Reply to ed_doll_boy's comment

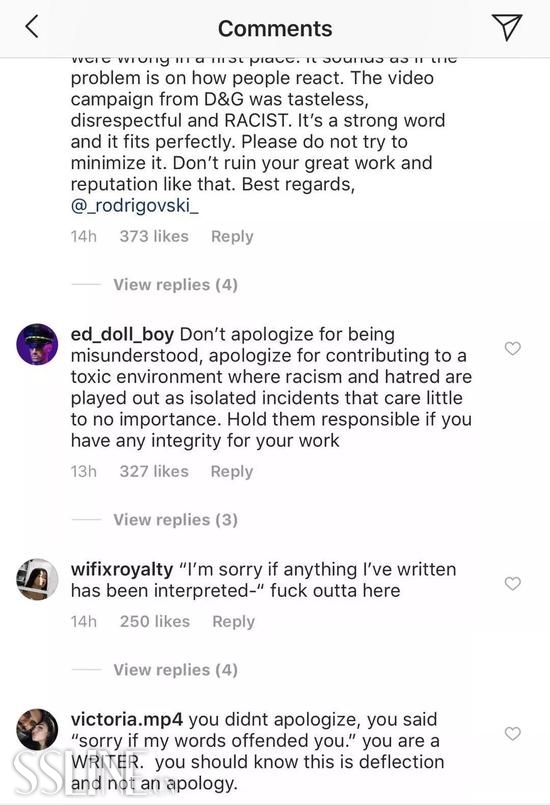click(232, 472)
